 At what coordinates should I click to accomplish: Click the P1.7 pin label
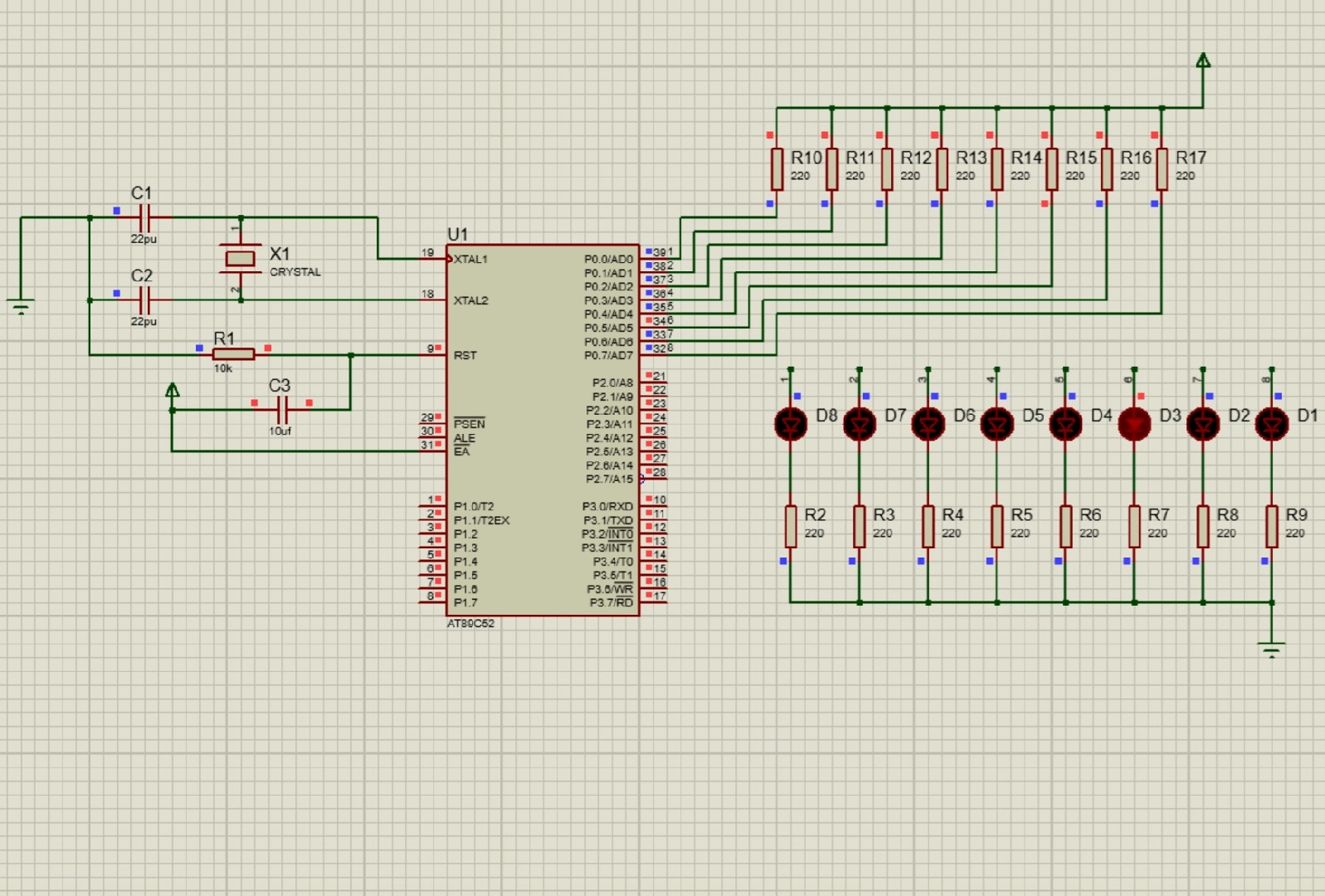click(x=465, y=602)
